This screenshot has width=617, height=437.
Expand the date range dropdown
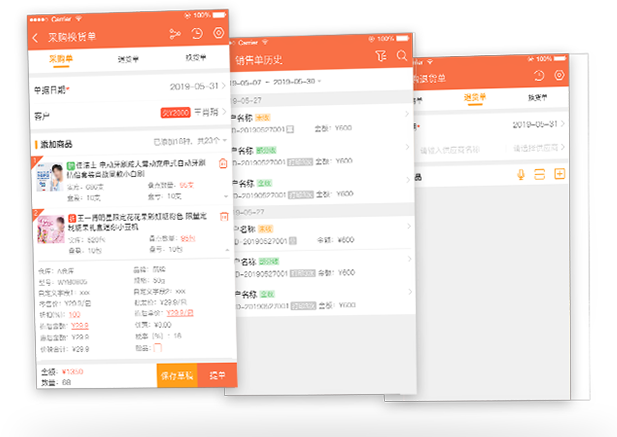pos(321,80)
